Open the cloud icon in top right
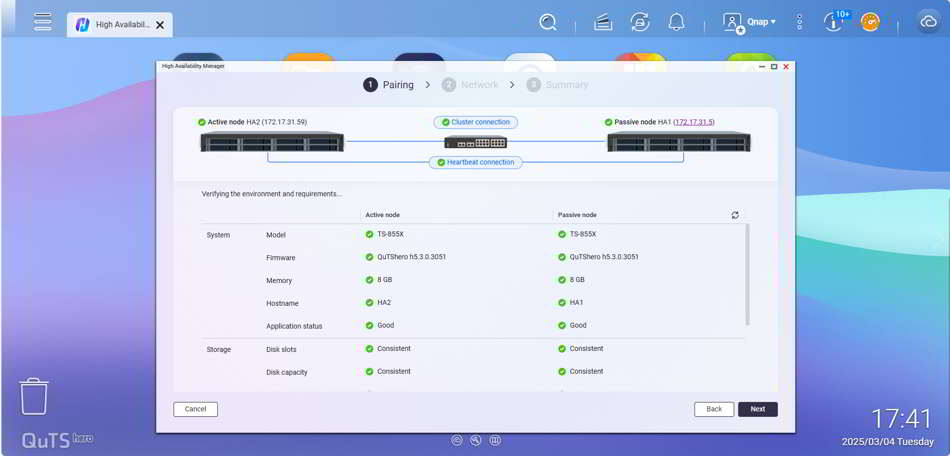The width and height of the screenshot is (950, 456). [x=928, y=22]
